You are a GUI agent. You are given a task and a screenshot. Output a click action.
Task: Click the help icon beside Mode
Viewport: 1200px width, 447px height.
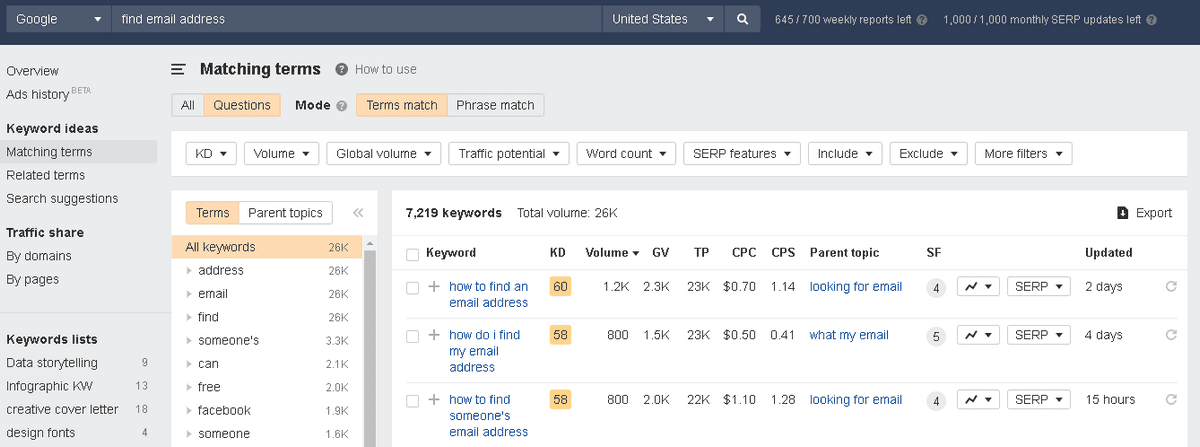(x=342, y=105)
